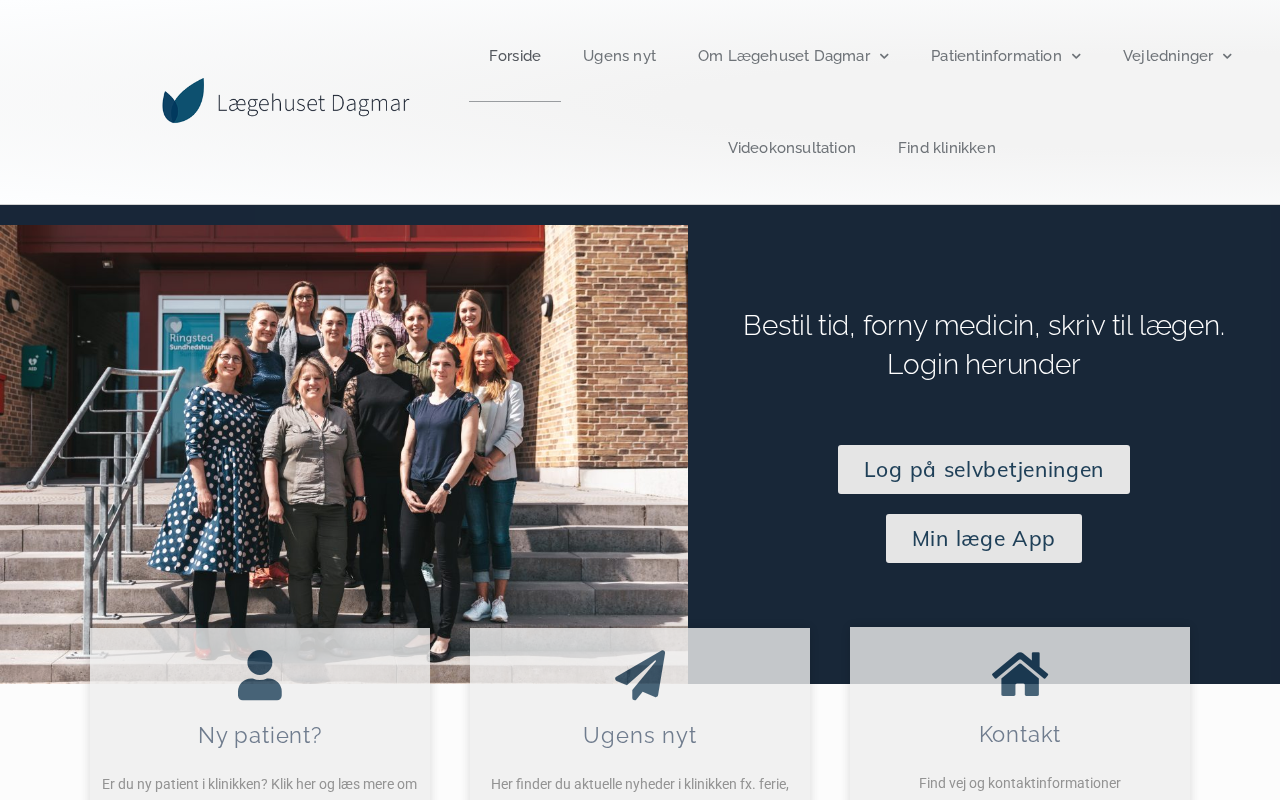Click the house icon above Kontakt
Screen dimensions: 1280x800
point(1020,674)
